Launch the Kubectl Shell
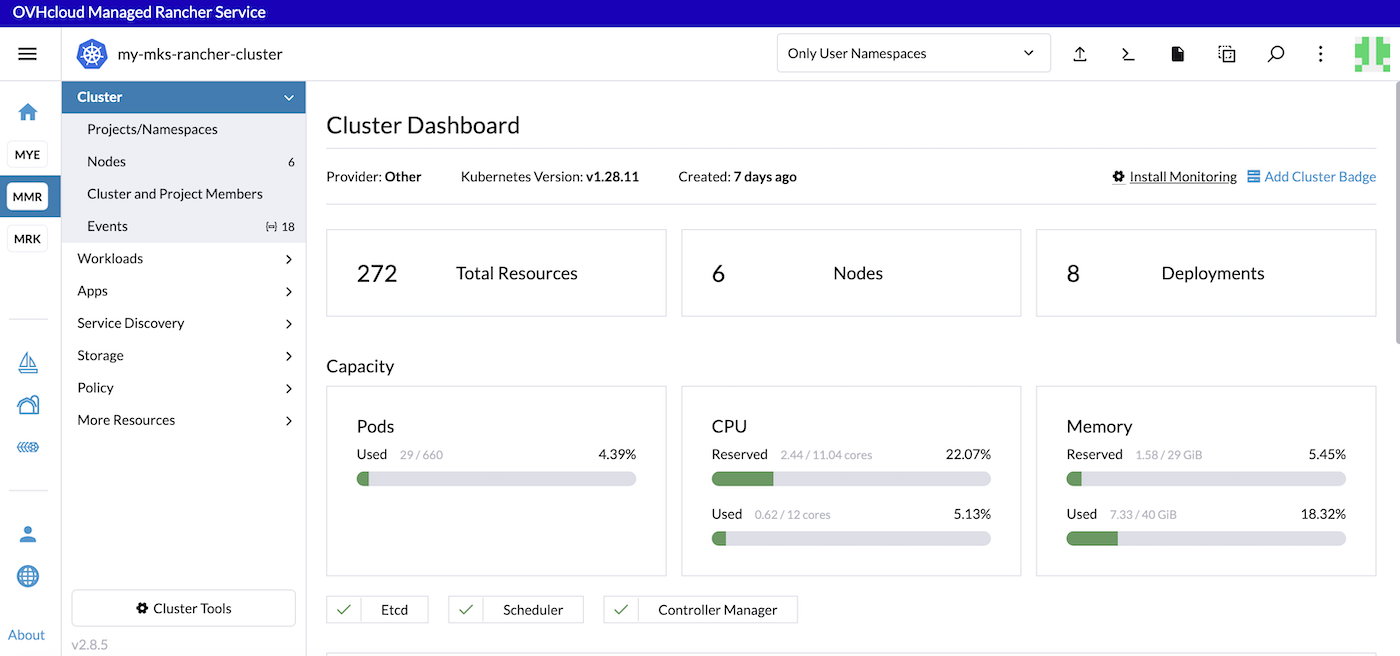 pos(1128,54)
